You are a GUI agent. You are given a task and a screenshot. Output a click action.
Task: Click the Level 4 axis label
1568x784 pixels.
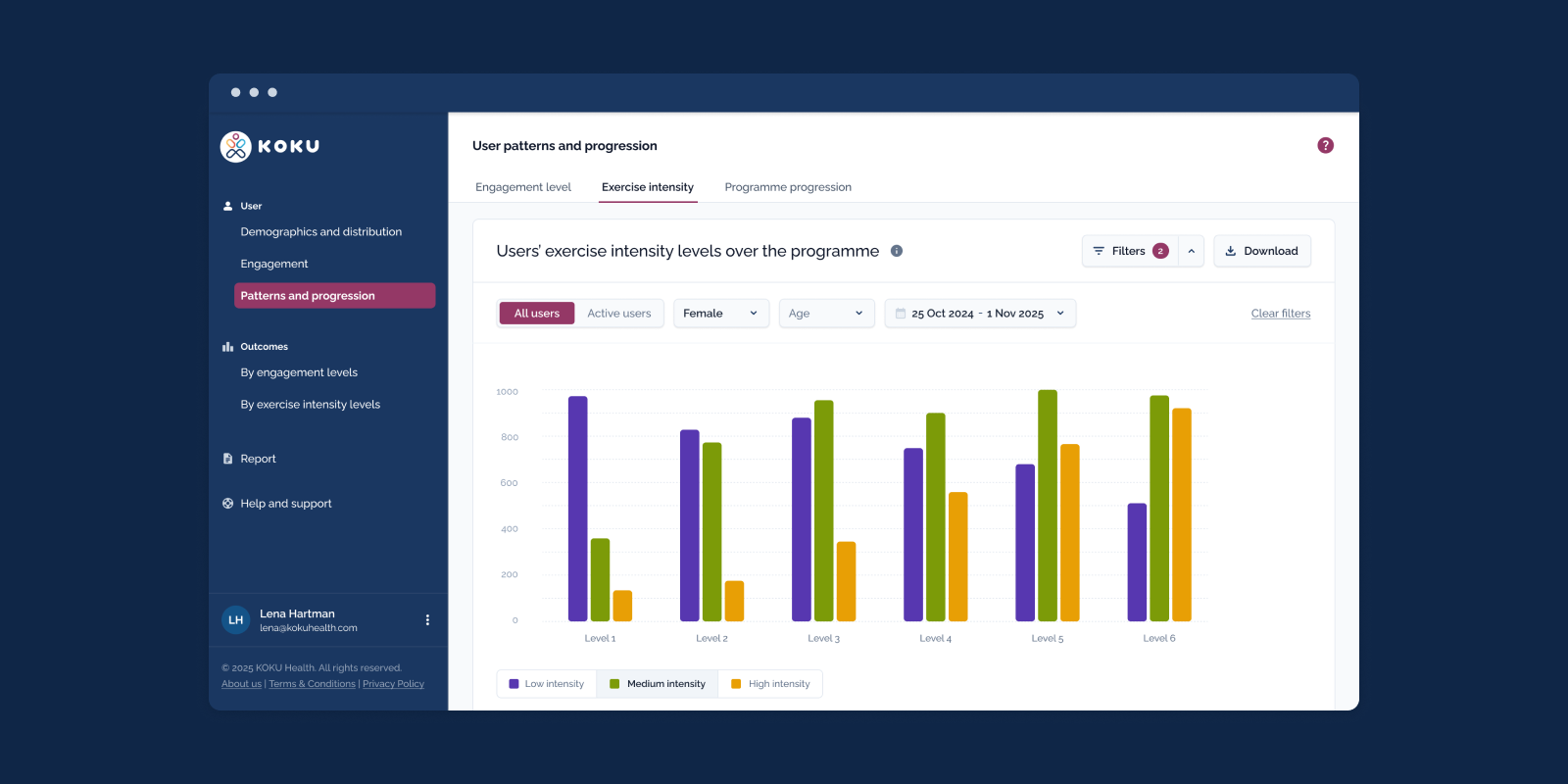tap(936, 638)
